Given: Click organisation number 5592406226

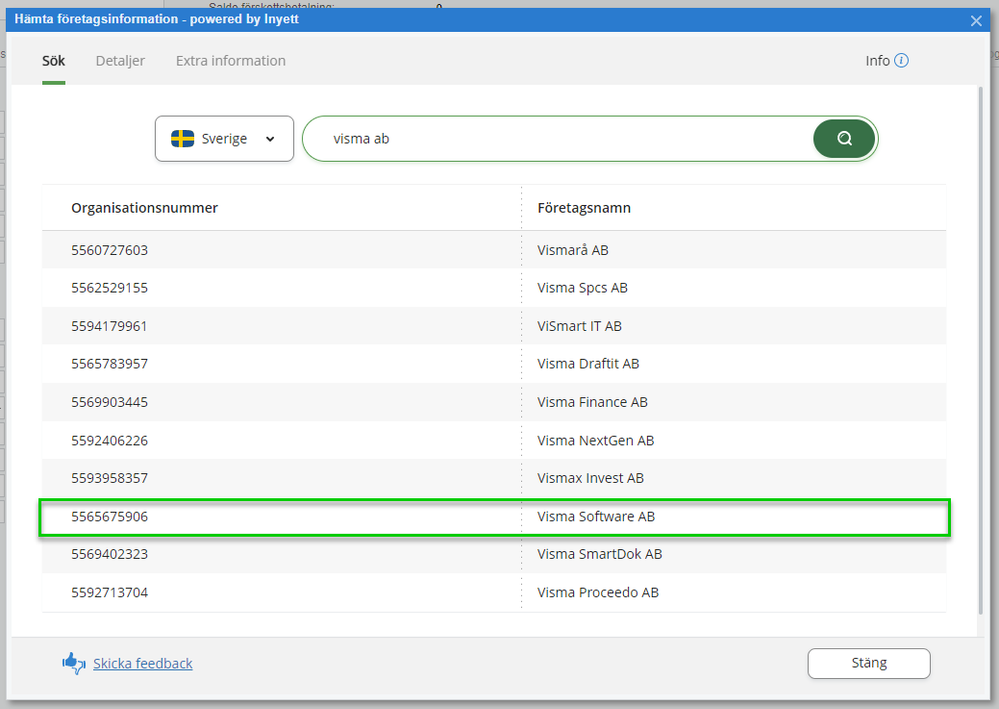Looking at the screenshot, I should [110, 440].
